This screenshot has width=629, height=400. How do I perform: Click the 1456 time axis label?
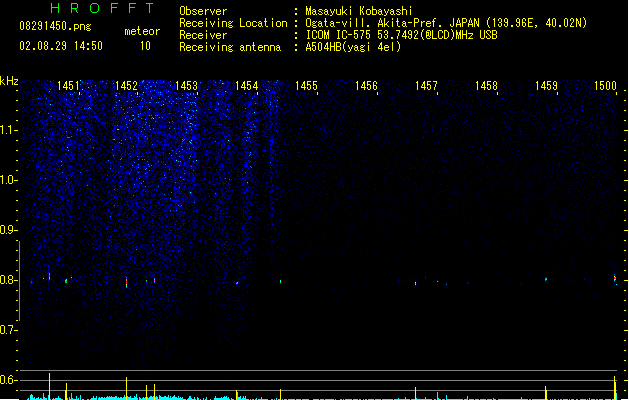(x=366, y=86)
